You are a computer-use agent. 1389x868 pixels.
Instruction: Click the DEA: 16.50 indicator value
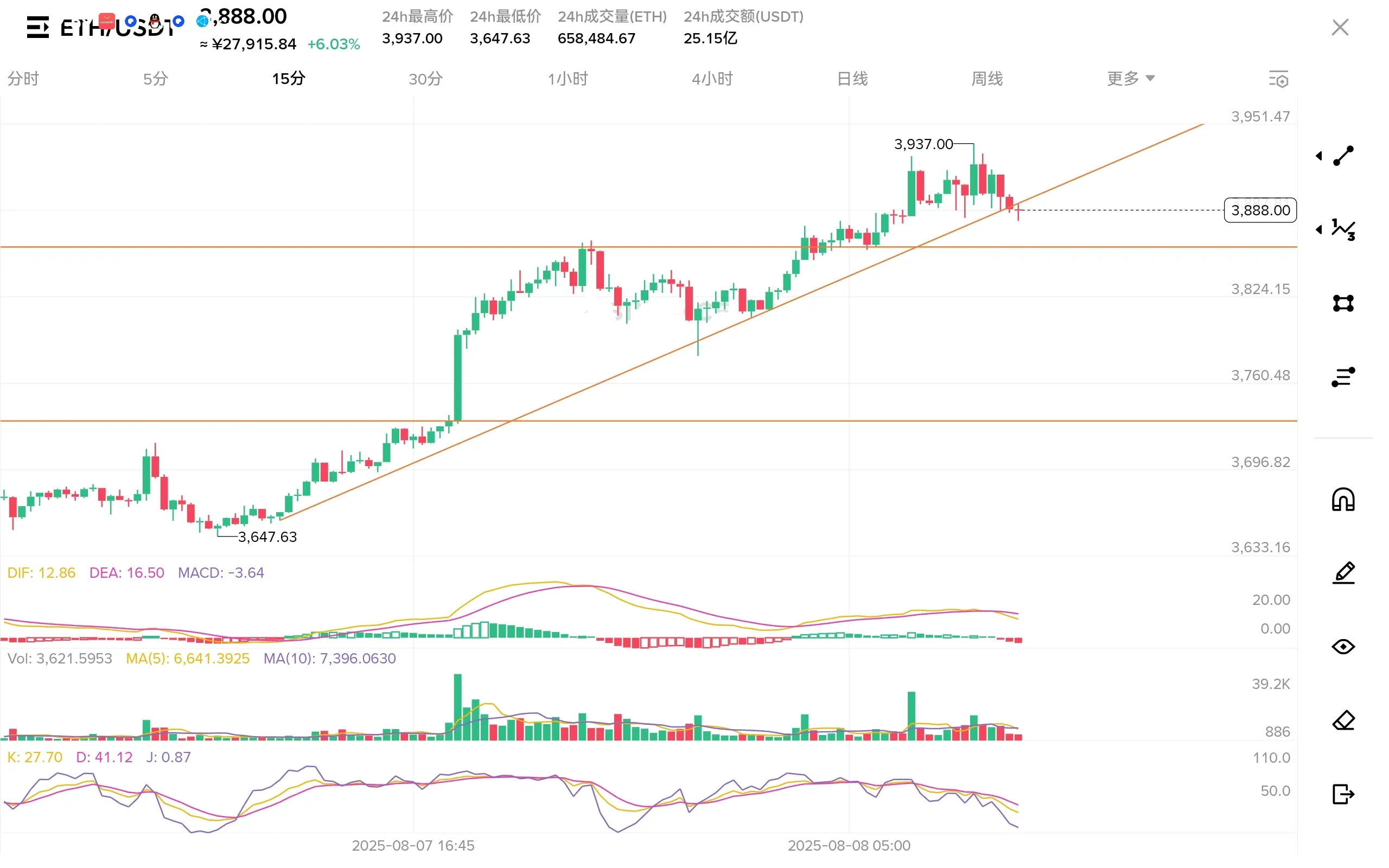coord(127,573)
